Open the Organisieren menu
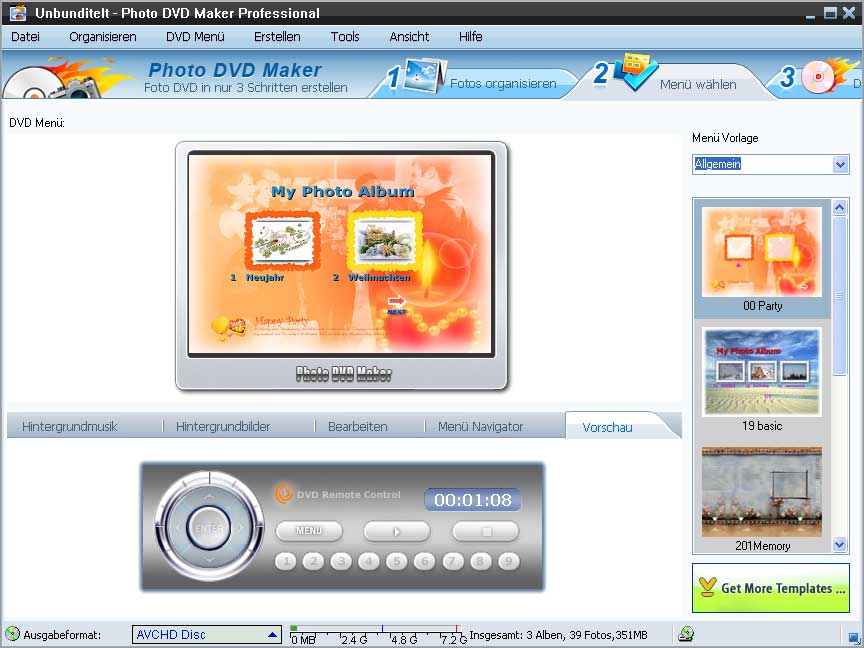The height and width of the screenshot is (648, 864). pos(103,37)
